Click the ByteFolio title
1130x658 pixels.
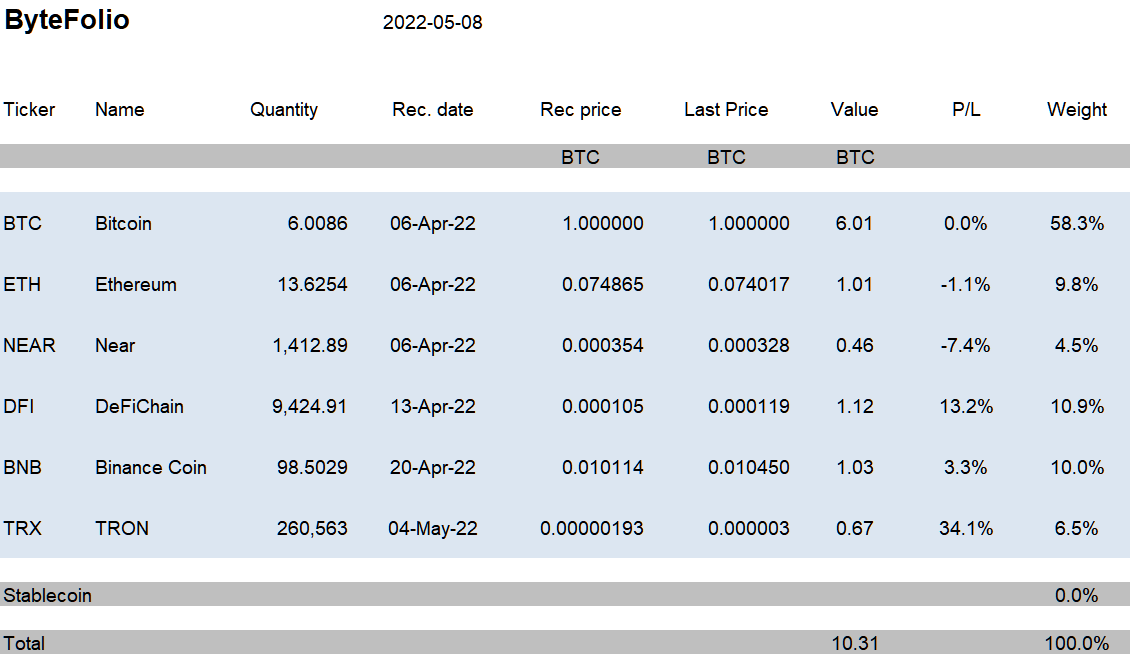(67, 20)
